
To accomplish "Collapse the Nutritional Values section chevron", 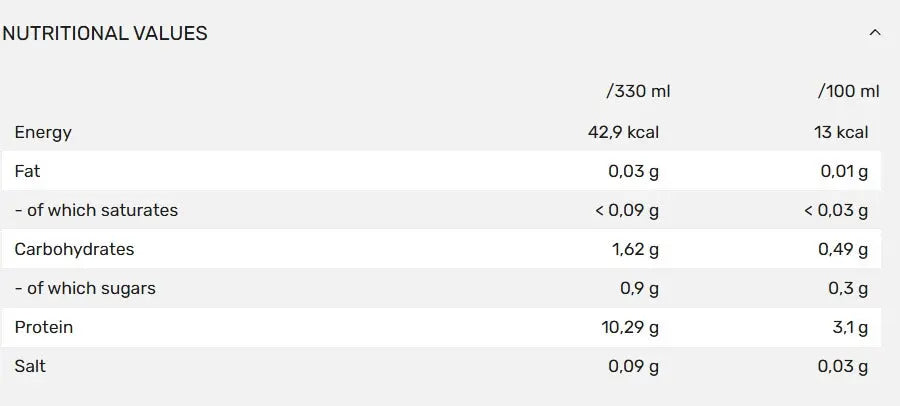I will 875,33.
